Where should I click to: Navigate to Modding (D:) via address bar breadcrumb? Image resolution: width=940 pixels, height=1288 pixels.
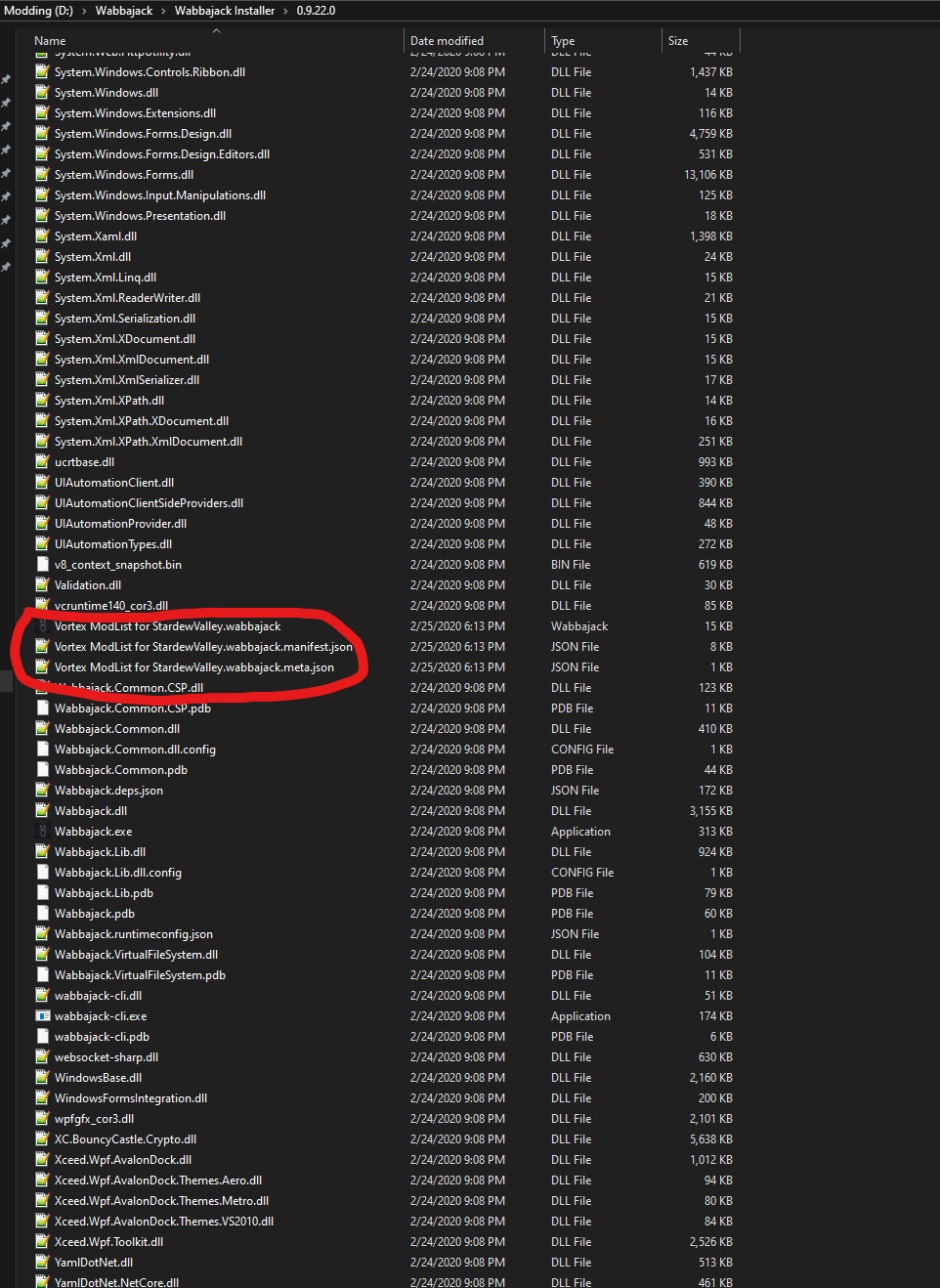37,12
